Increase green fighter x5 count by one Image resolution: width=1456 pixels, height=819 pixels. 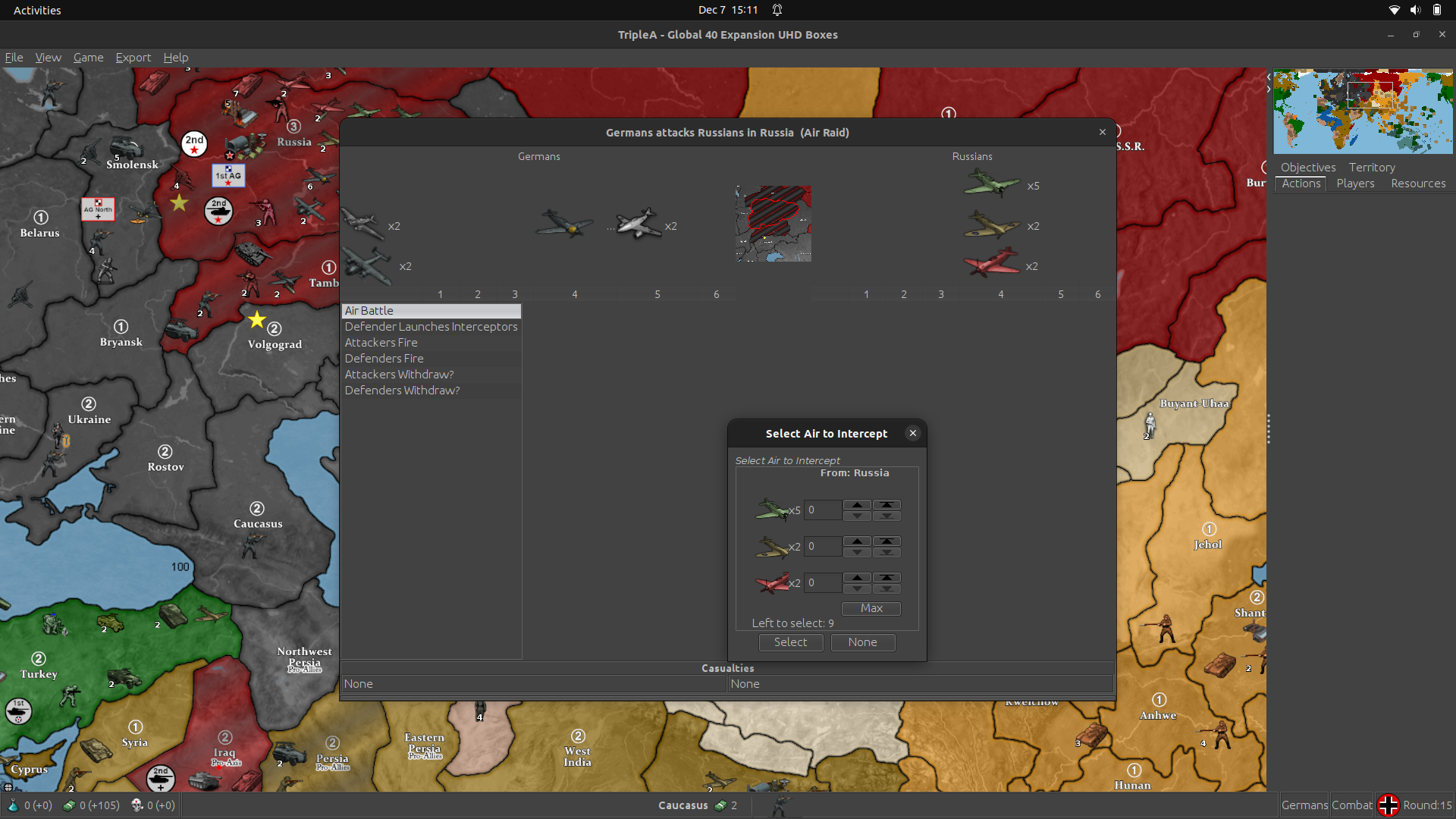857,505
